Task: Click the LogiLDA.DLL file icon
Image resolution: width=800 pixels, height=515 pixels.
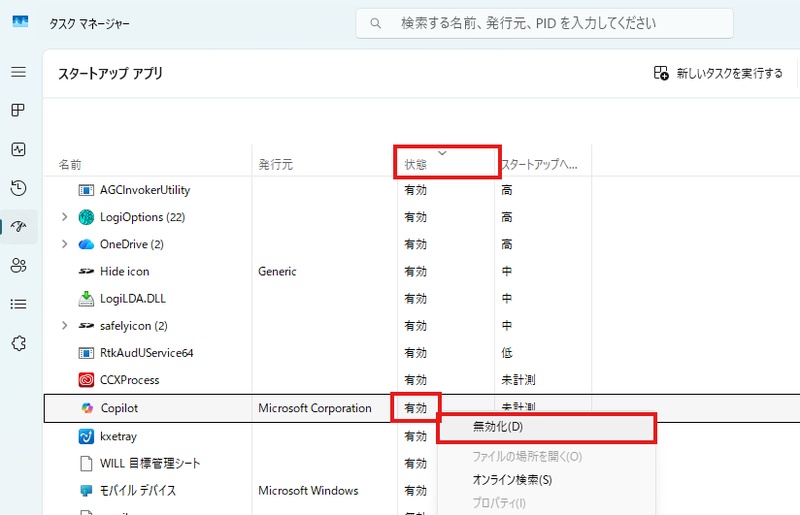Action: pyautogui.click(x=86, y=299)
